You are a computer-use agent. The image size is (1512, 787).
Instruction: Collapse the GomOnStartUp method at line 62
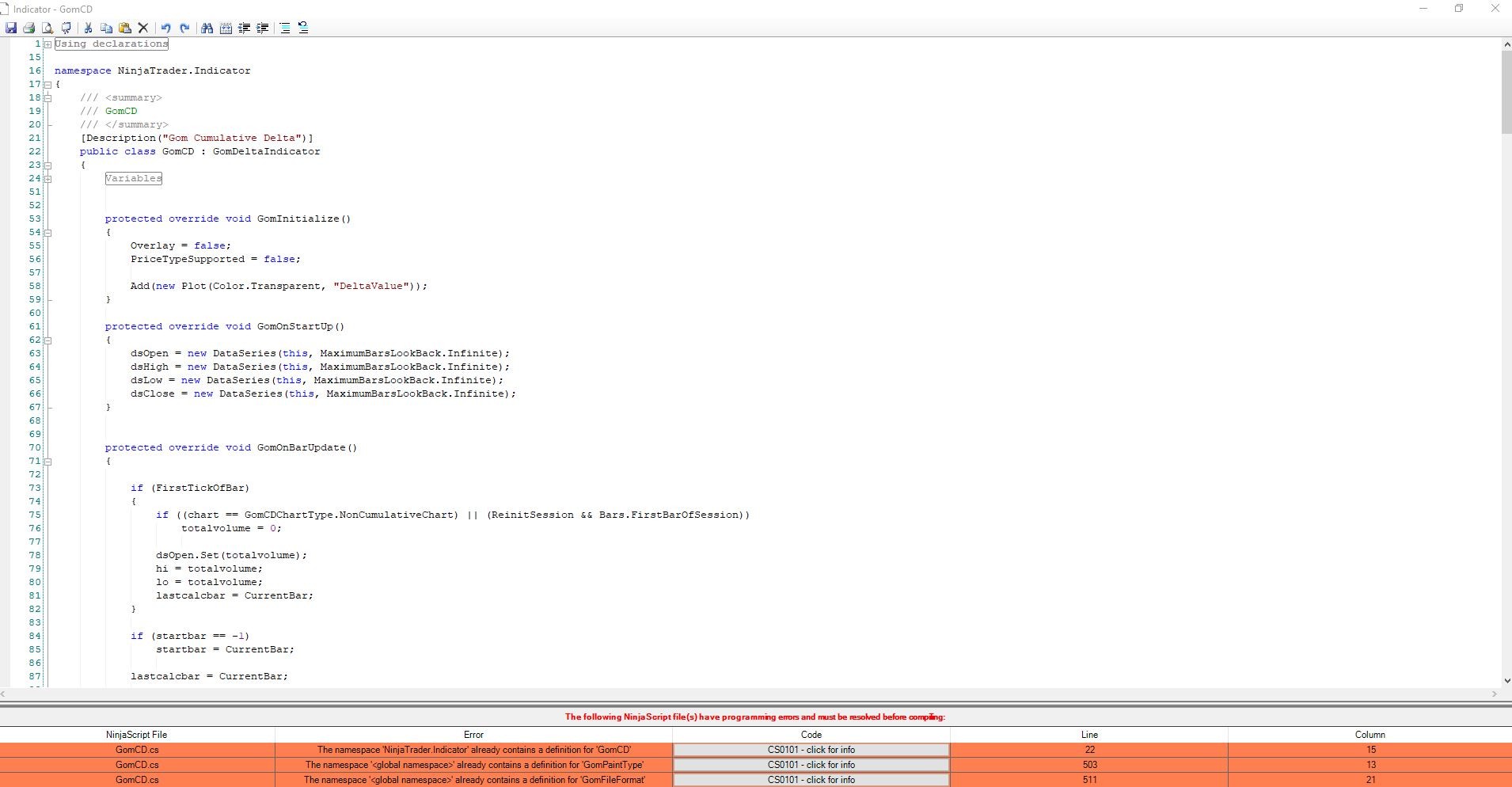[x=48, y=340]
